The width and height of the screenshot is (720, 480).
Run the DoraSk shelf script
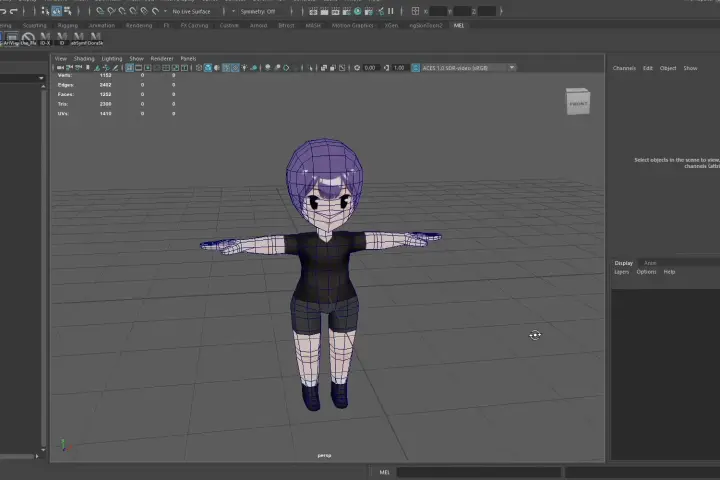(x=95, y=39)
